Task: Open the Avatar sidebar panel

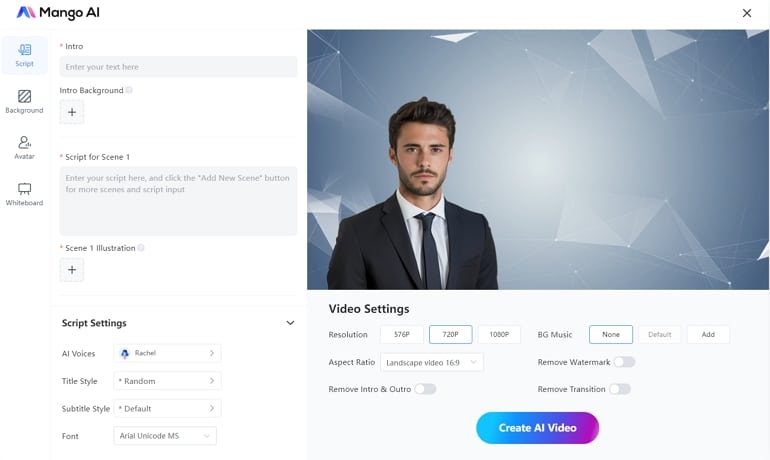Action: click(25, 148)
